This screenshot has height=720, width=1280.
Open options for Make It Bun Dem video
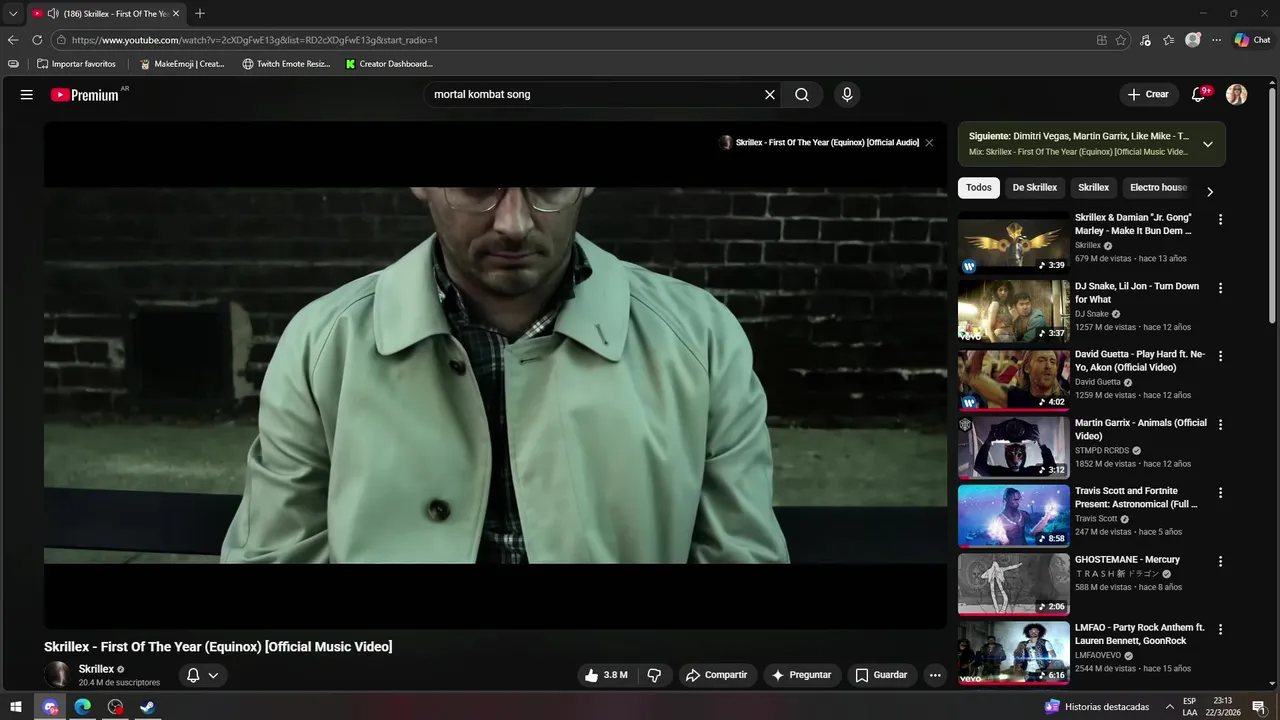[1220, 219]
